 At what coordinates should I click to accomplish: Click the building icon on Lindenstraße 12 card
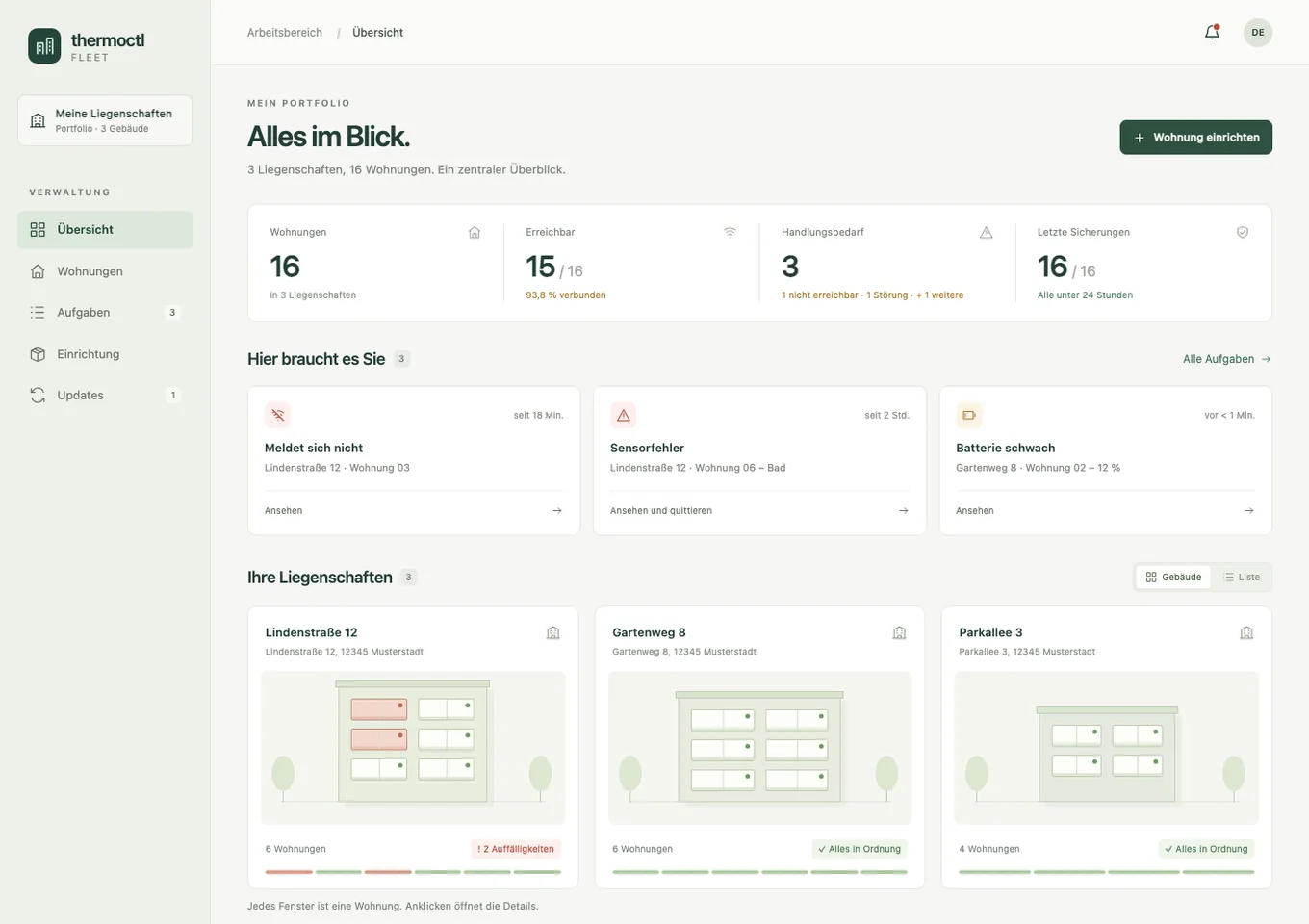click(553, 632)
